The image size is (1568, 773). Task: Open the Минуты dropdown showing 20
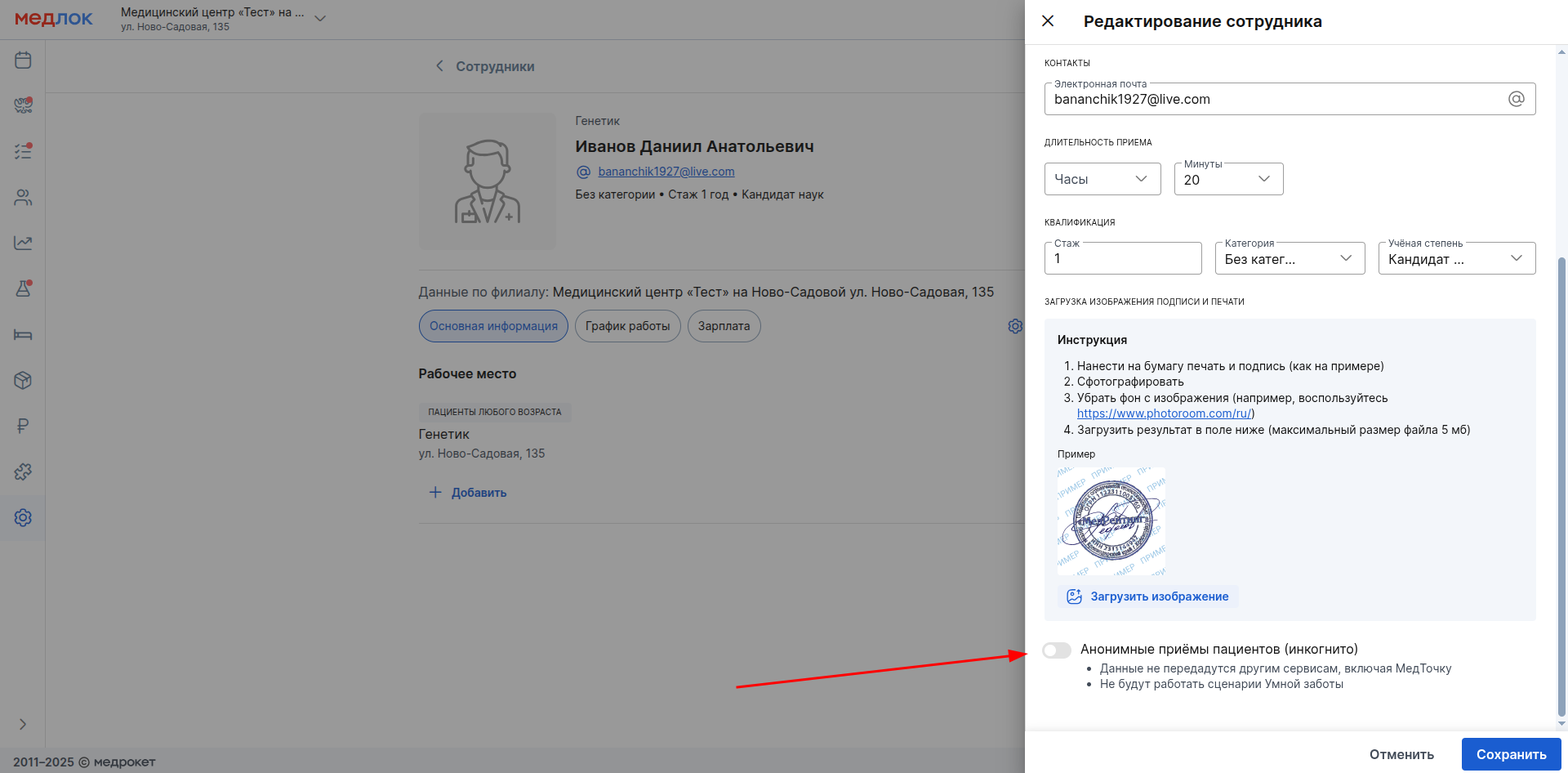1227,179
